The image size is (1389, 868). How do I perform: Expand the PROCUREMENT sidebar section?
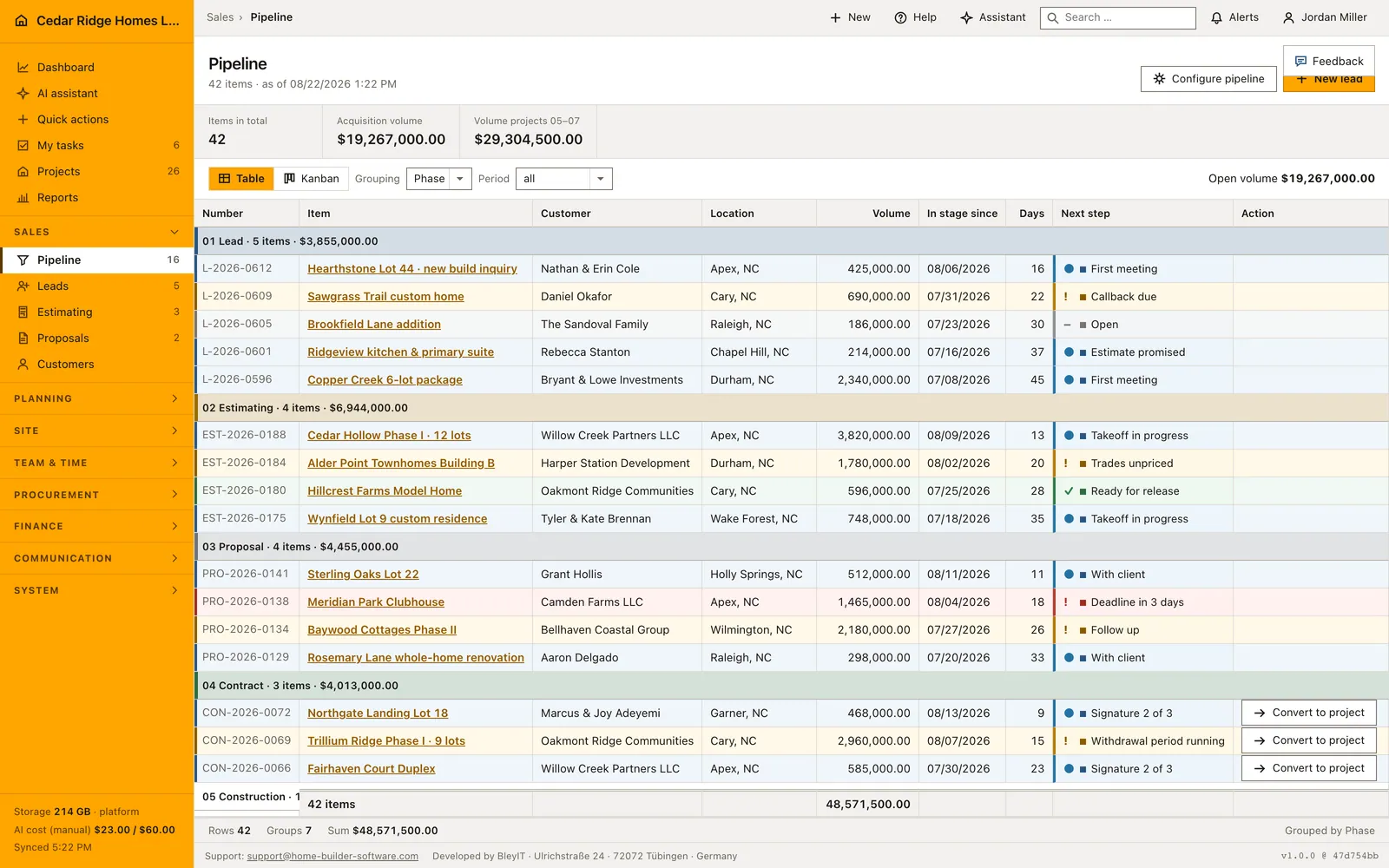click(96, 495)
